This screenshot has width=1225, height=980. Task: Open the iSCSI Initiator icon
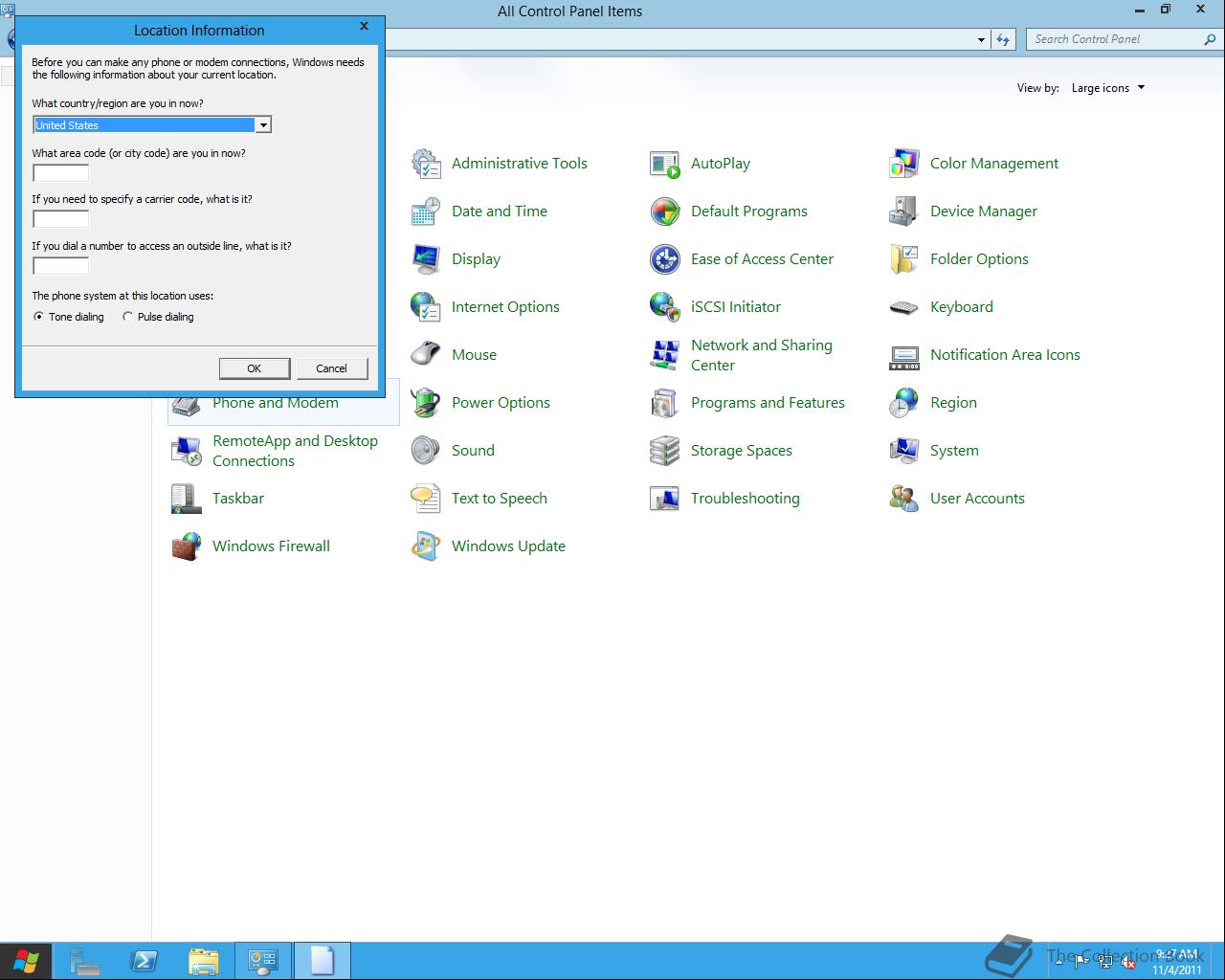point(665,307)
